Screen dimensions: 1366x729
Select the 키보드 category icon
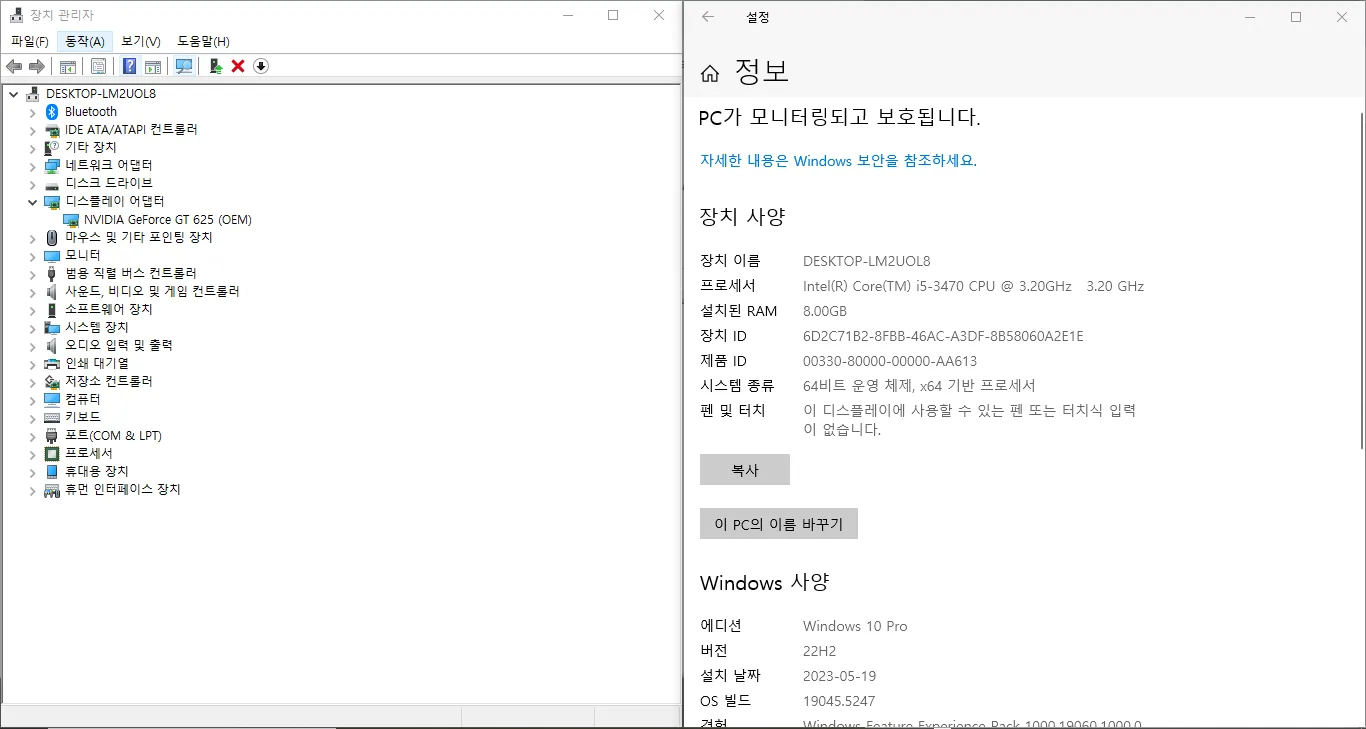[53, 417]
